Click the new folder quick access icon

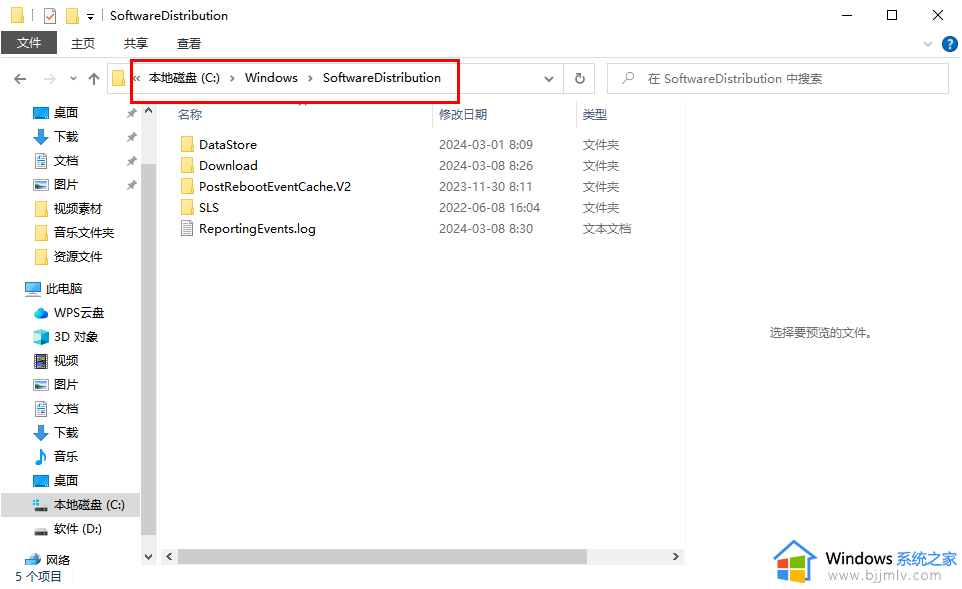[72, 15]
